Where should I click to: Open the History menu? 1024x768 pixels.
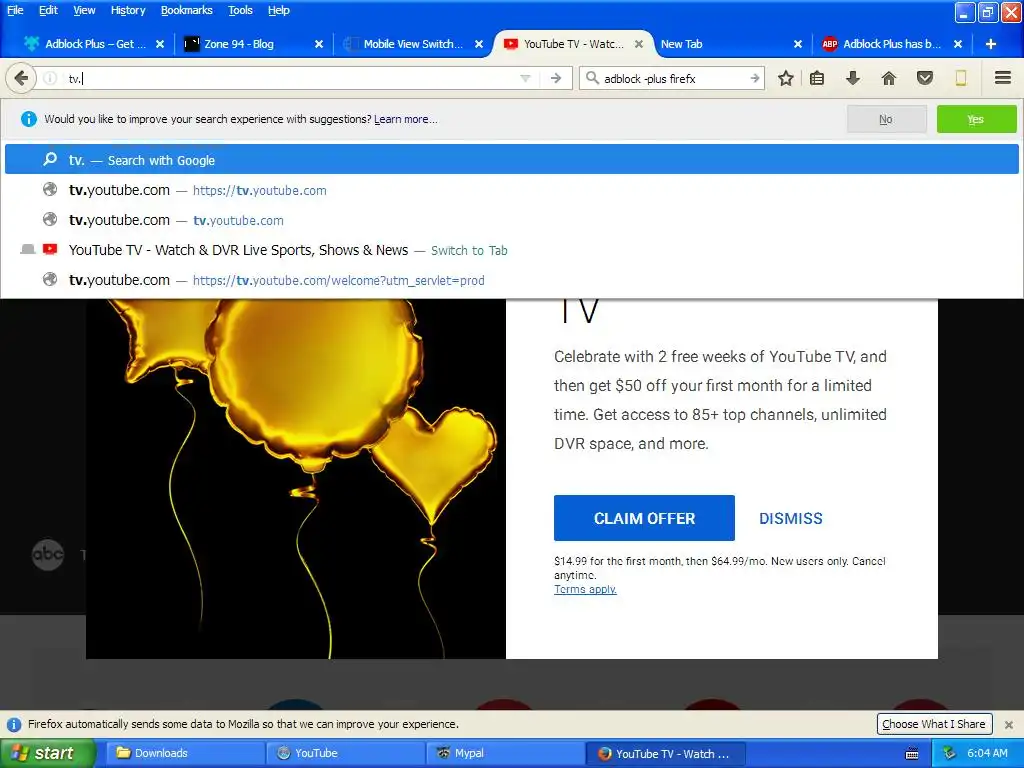point(128,10)
